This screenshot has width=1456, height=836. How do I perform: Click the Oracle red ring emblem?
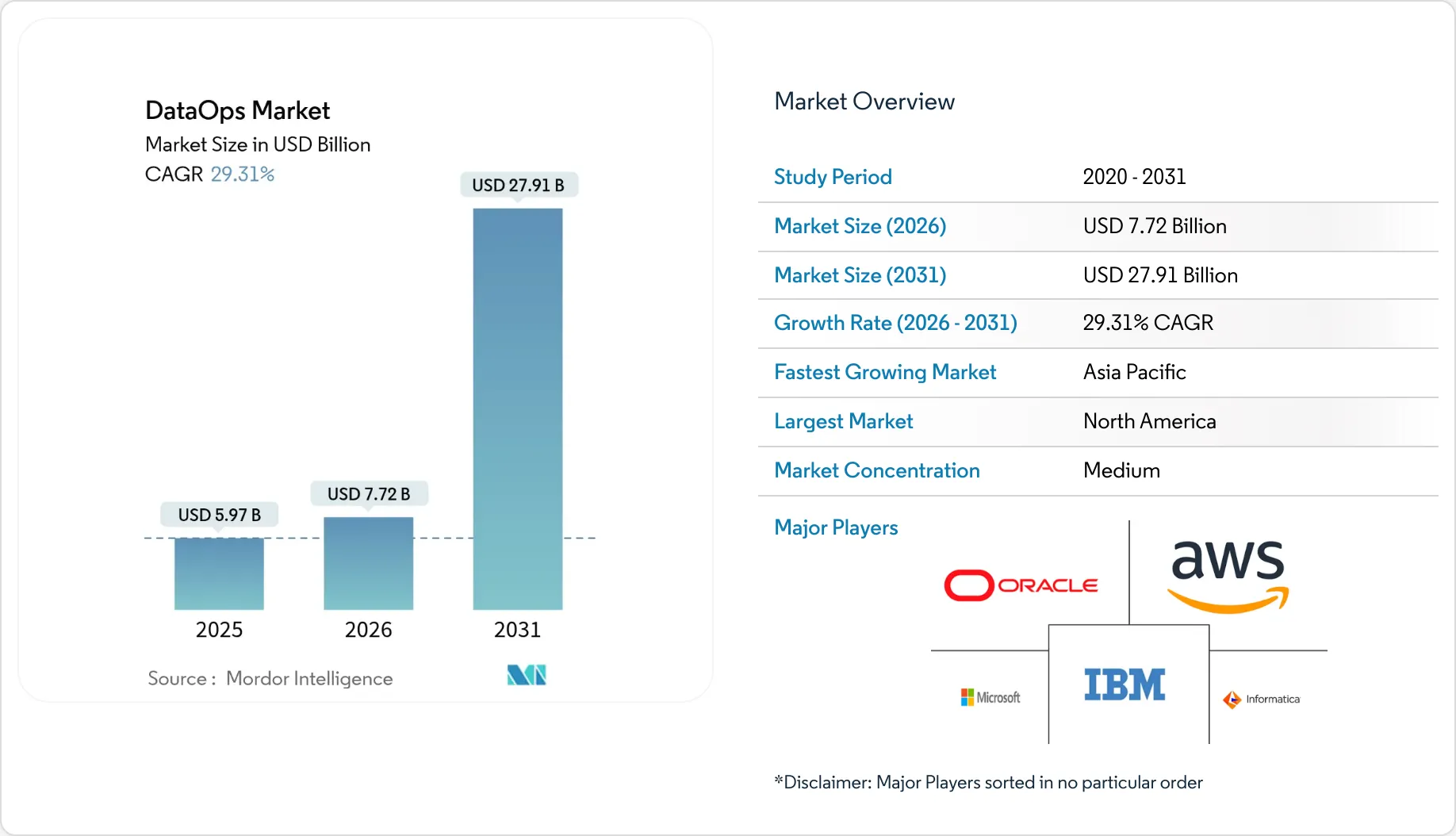coord(969,585)
